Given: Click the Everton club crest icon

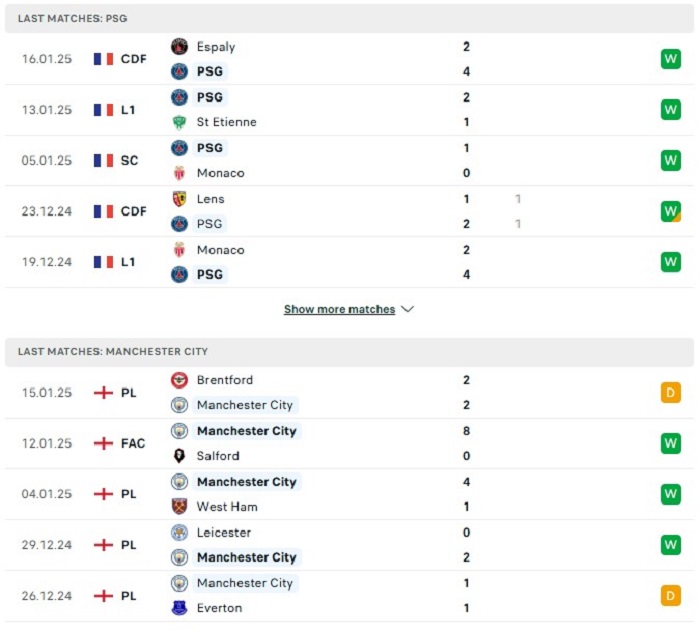Looking at the screenshot, I should tap(179, 608).
